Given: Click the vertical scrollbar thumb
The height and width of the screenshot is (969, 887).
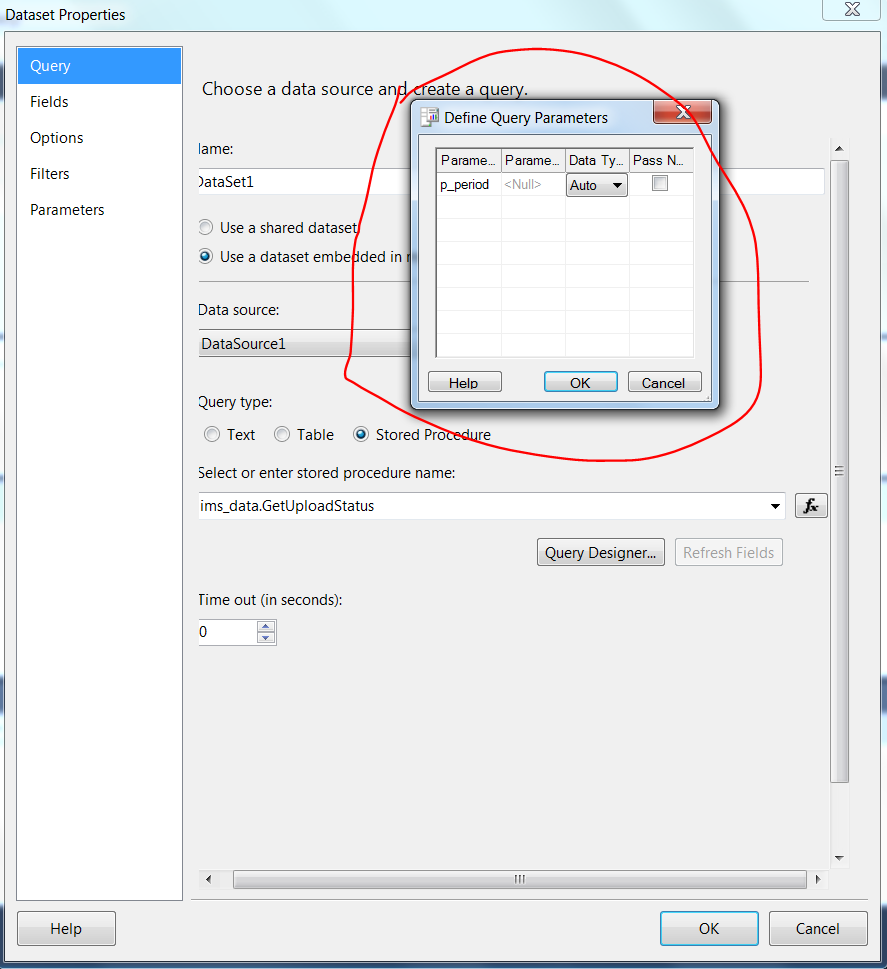Looking at the screenshot, I should pos(839,472).
